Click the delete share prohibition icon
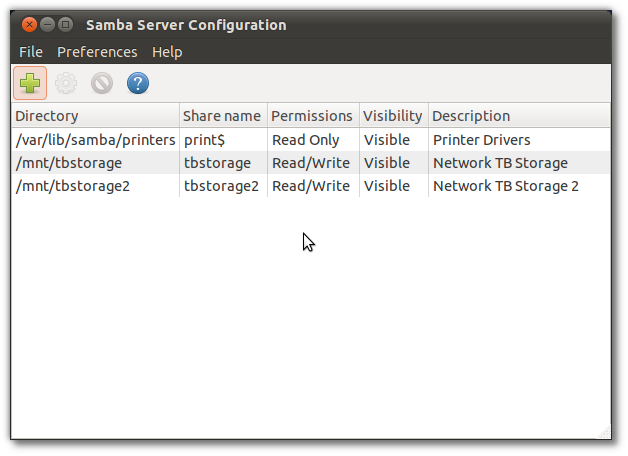The image size is (628, 456). (x=102, y=83)
